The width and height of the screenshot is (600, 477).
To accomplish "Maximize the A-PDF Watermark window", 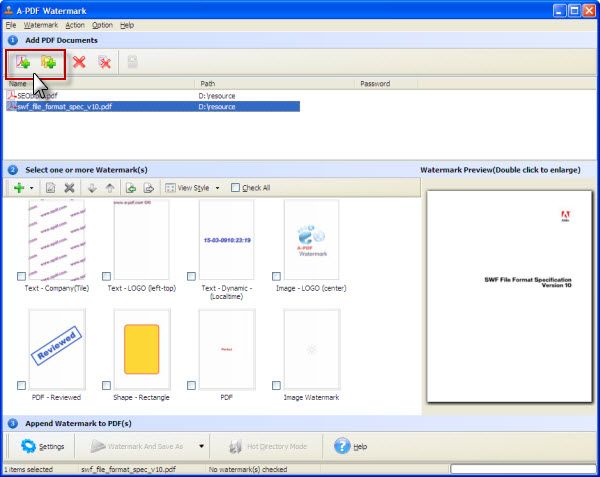I will tap(574, 10).
